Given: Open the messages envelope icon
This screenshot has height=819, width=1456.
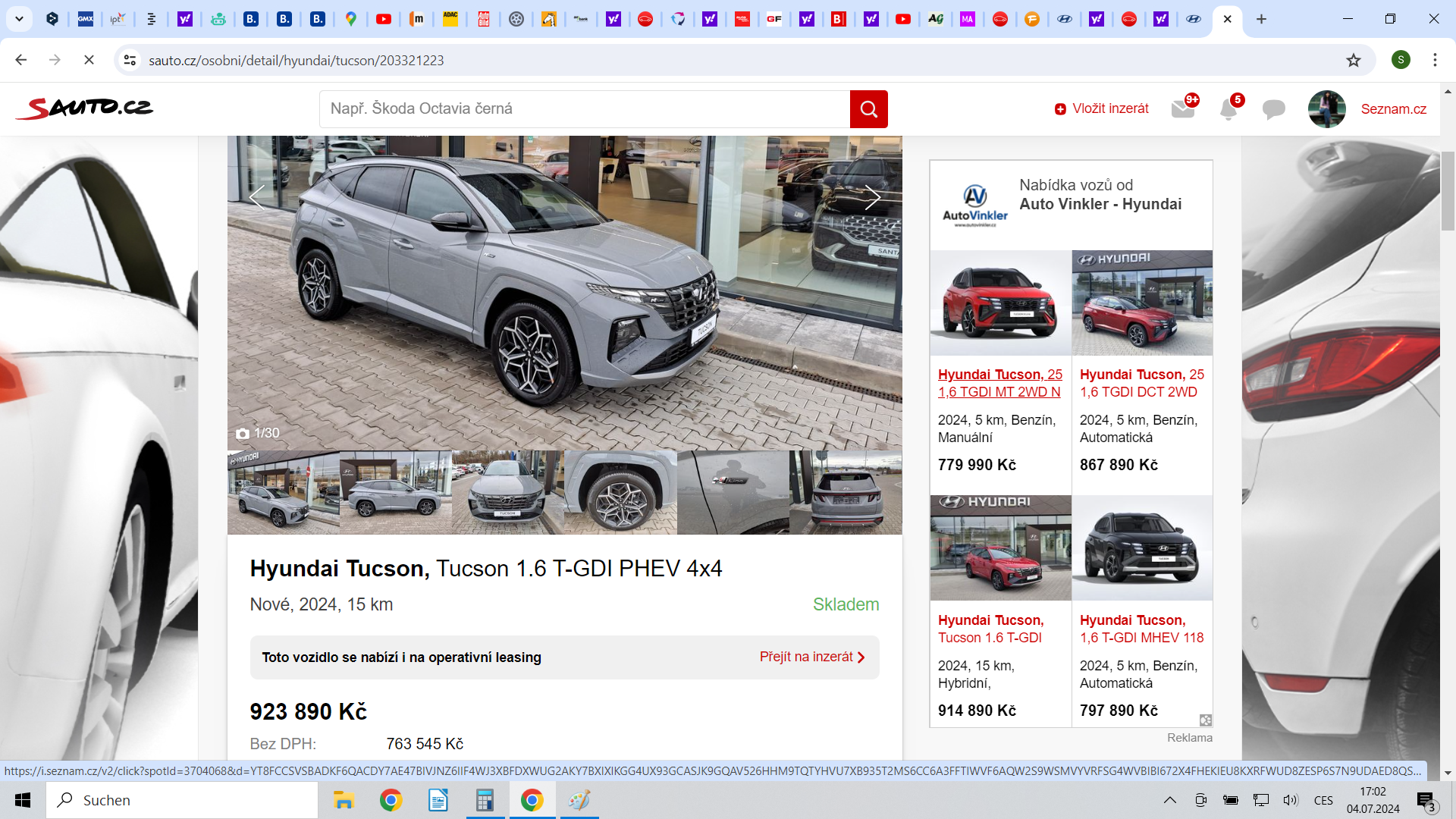Looking at the screenshot, I should tap(1183, 108).
